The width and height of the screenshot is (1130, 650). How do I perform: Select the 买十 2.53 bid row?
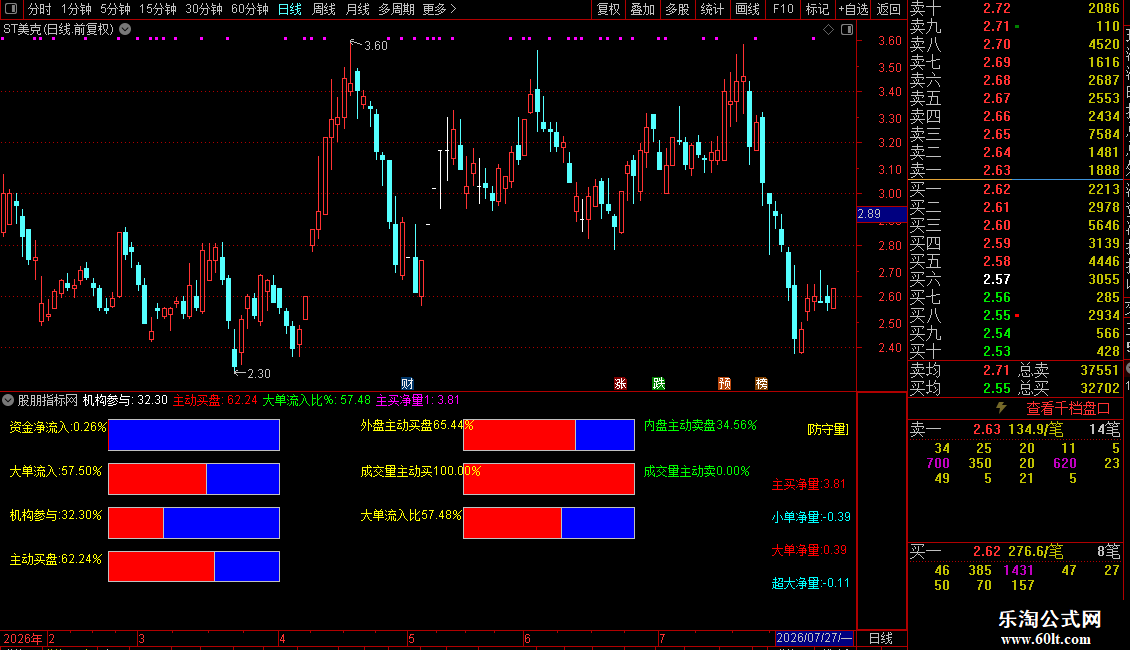tap(1015, 351)
